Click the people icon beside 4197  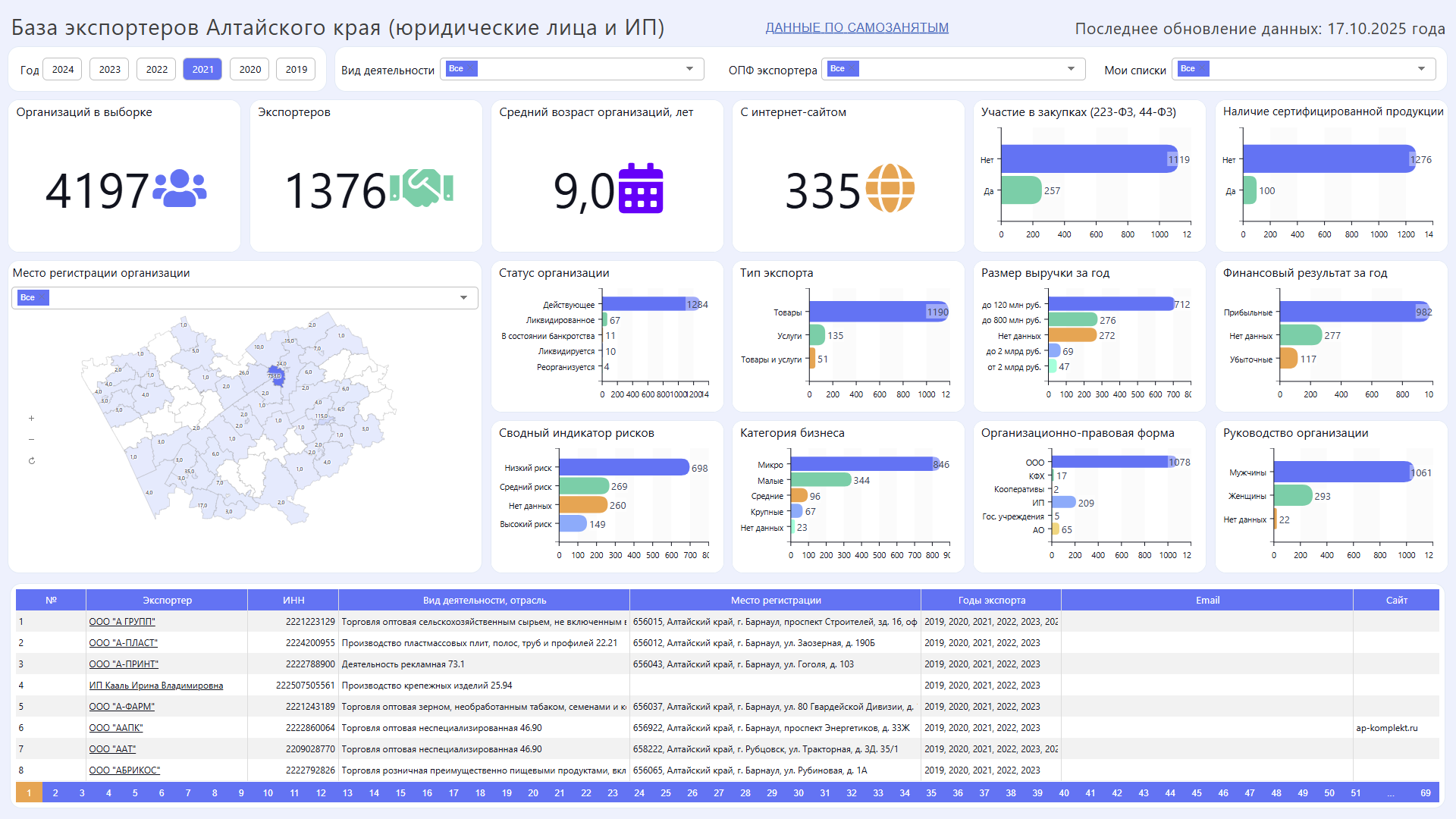tap(180, 189)
